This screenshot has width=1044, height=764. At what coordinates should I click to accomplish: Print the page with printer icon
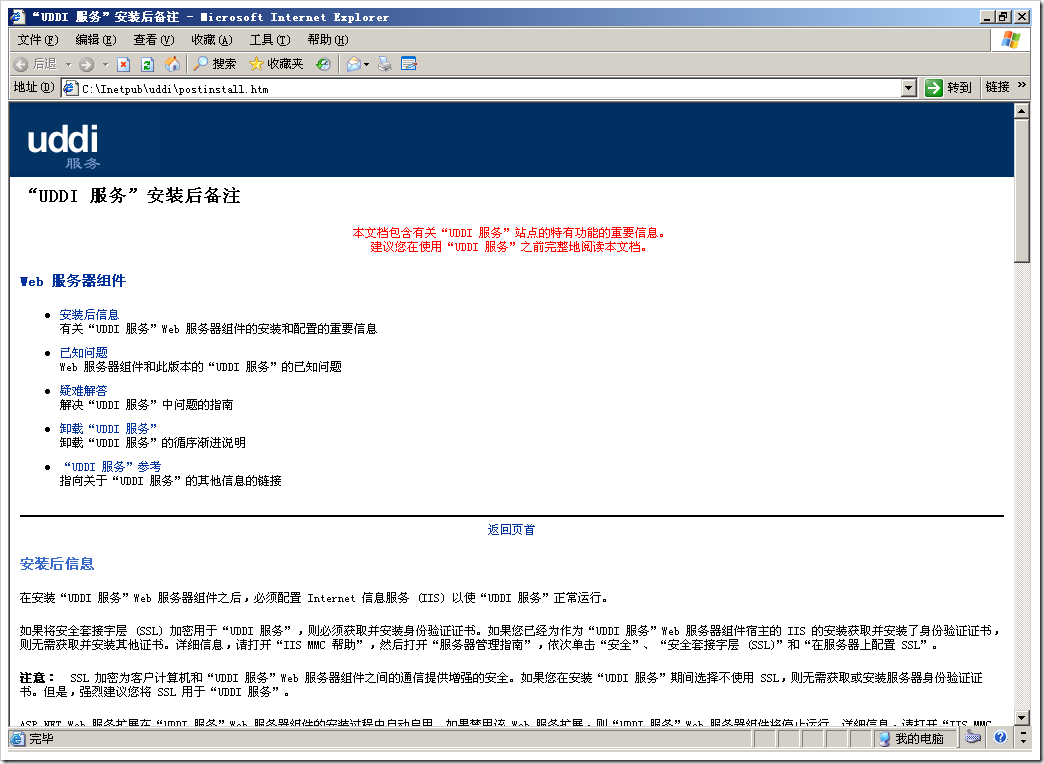click(x=385, y=64)
